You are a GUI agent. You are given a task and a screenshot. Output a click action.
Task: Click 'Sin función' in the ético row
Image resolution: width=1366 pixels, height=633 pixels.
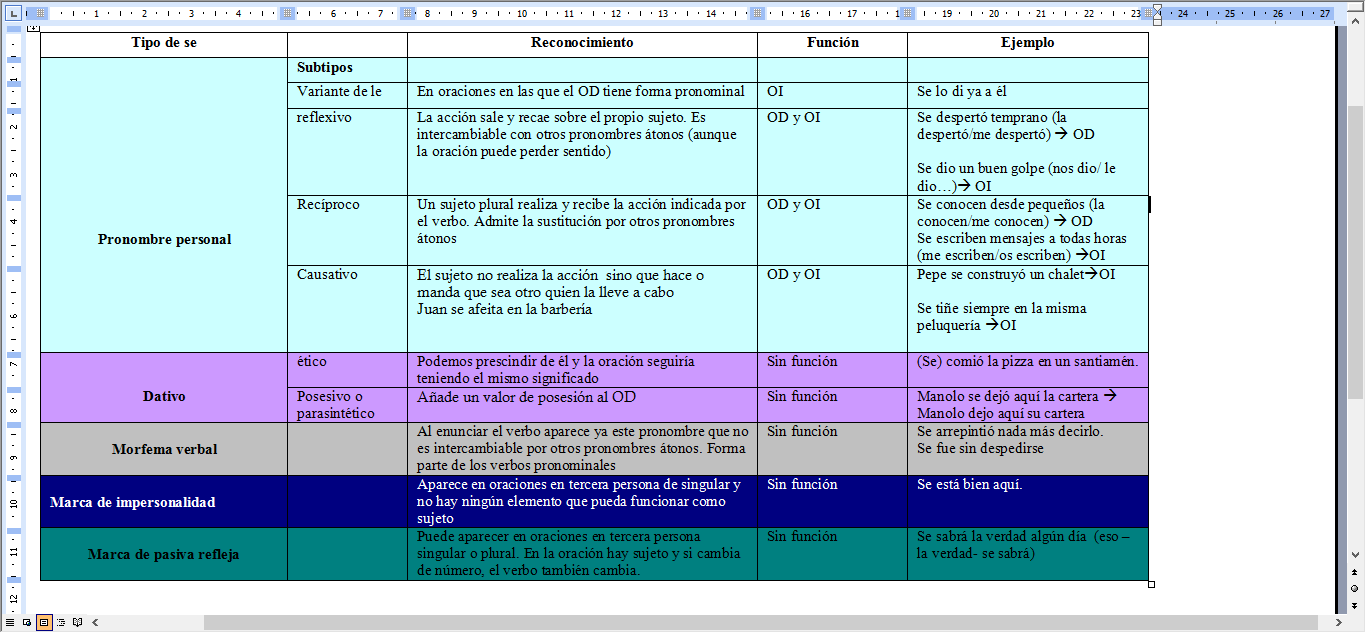pos(802,361)
